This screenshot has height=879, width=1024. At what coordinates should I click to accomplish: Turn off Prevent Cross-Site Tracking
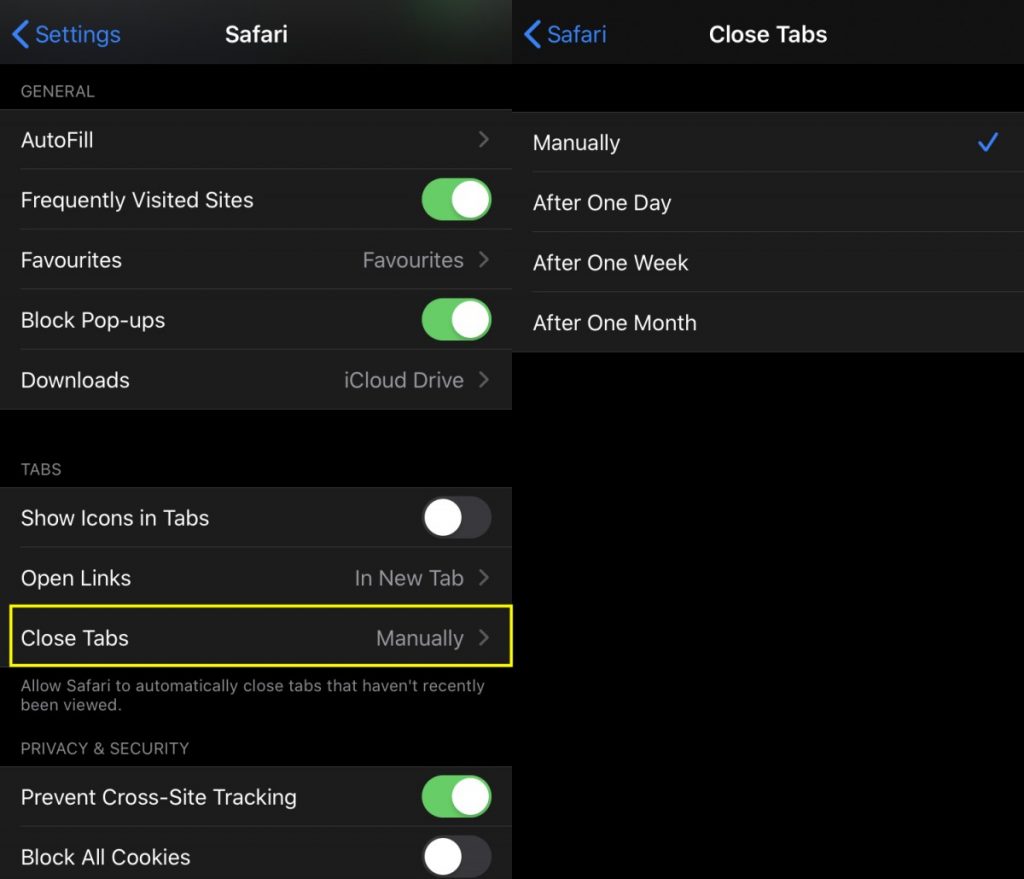point(456,797)
